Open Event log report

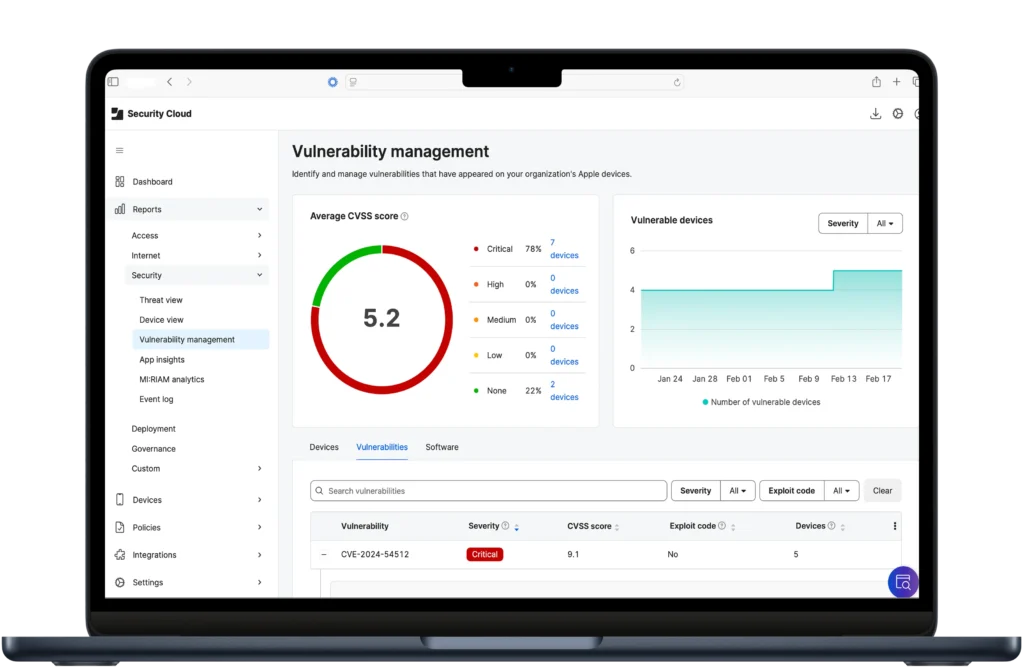coord(156,400)
